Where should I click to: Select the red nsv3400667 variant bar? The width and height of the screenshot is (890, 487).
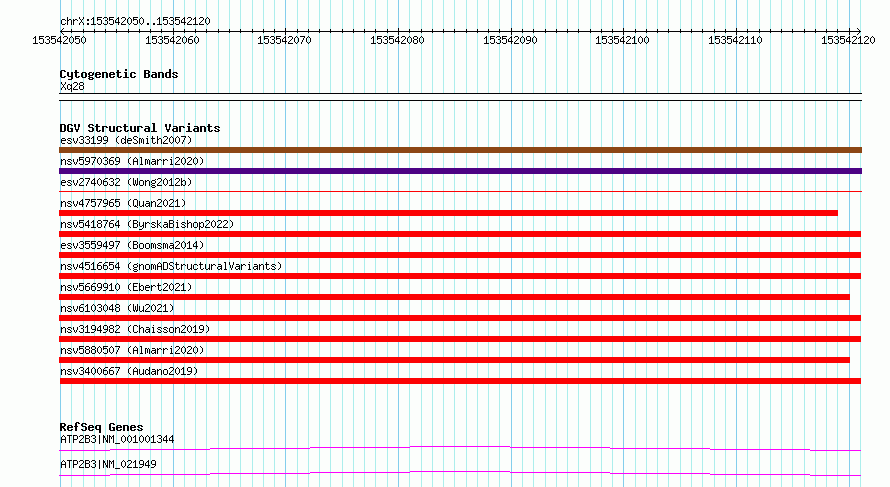pos(460,381)
